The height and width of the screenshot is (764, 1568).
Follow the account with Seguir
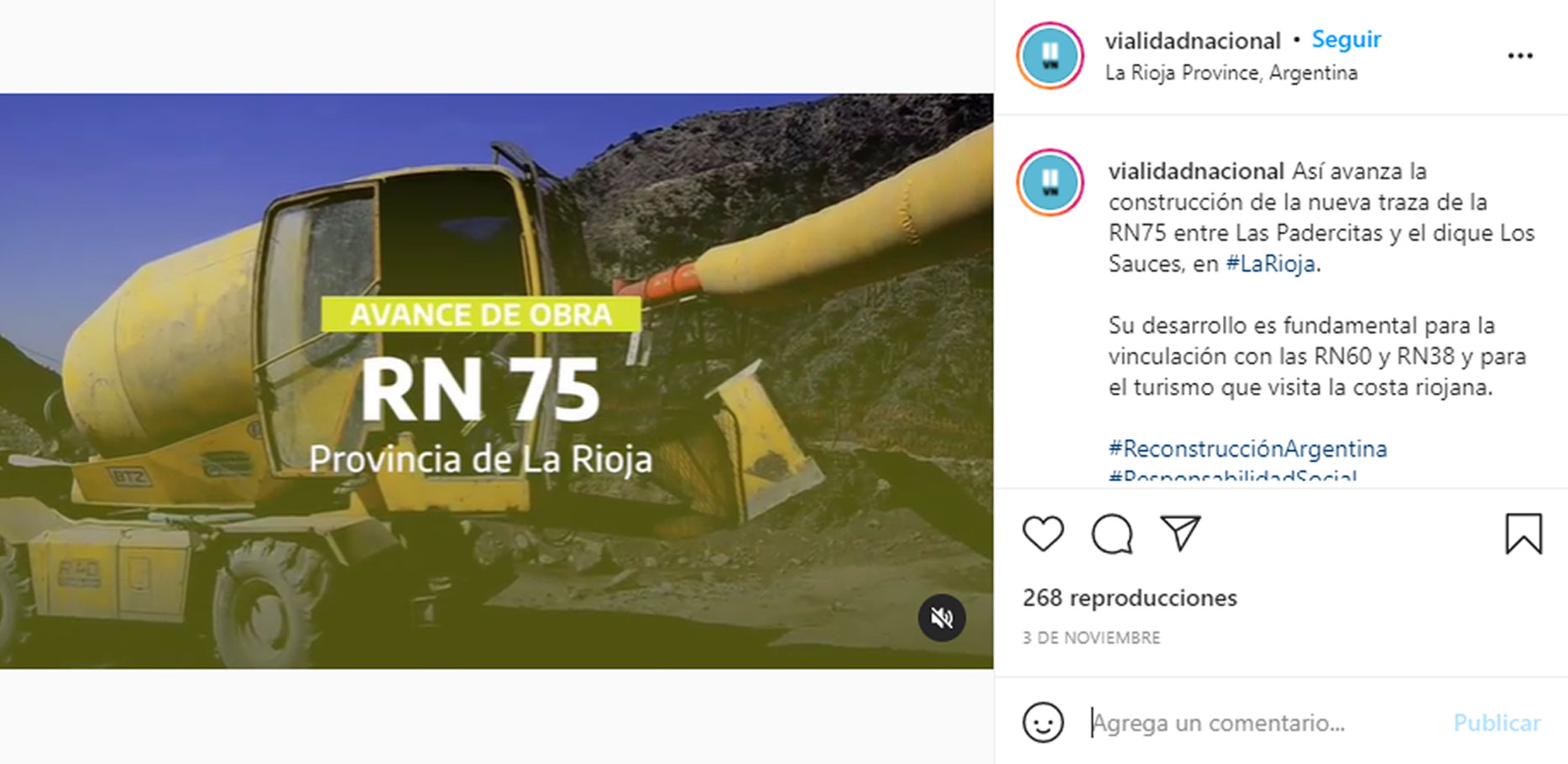coord(1346,39)
